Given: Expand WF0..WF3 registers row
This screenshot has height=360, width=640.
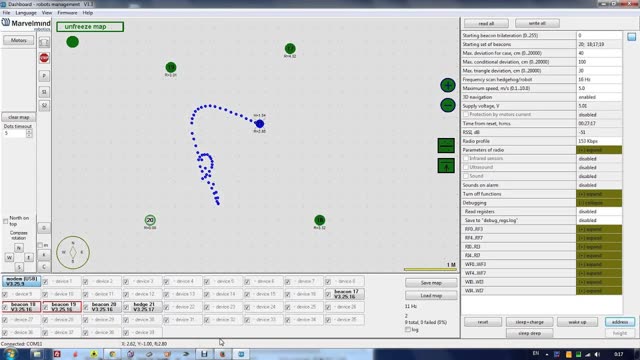Looking at the screenshot, I should [x=599, y=264].
